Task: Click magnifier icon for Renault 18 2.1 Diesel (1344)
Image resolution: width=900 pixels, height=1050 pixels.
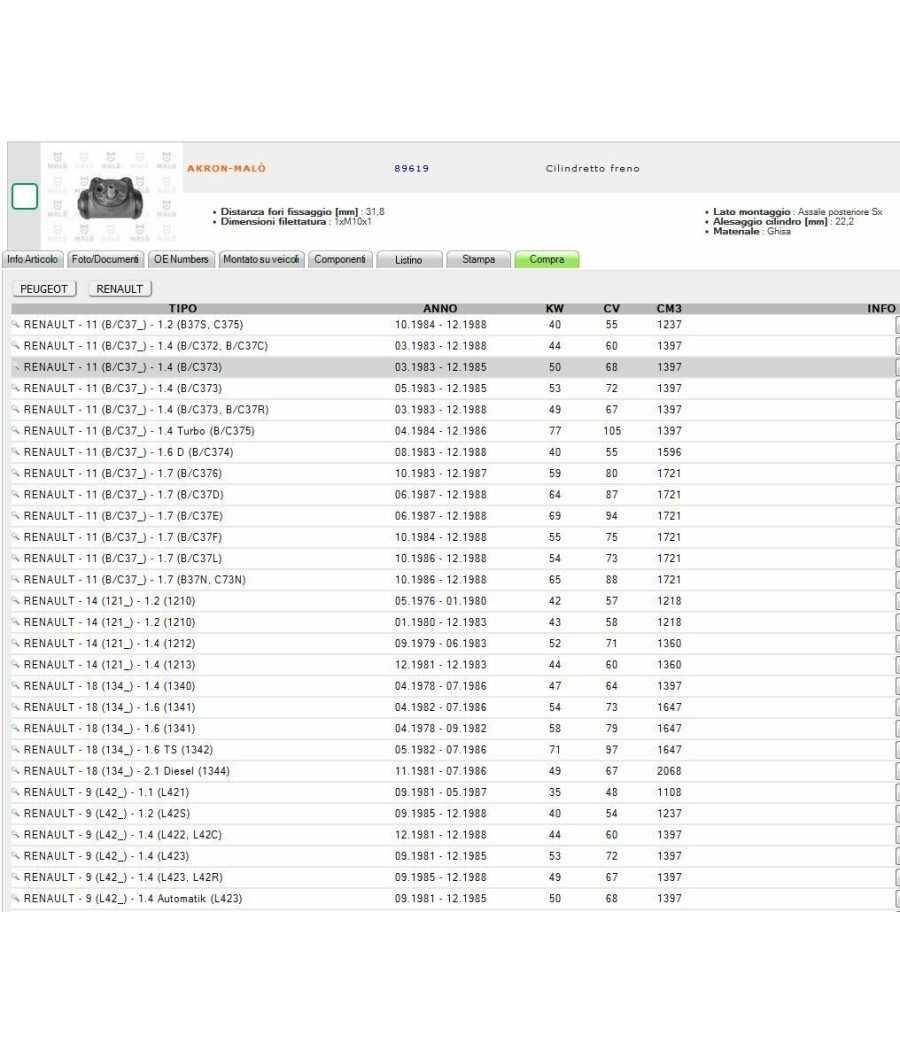Action: tap(15, 771)
